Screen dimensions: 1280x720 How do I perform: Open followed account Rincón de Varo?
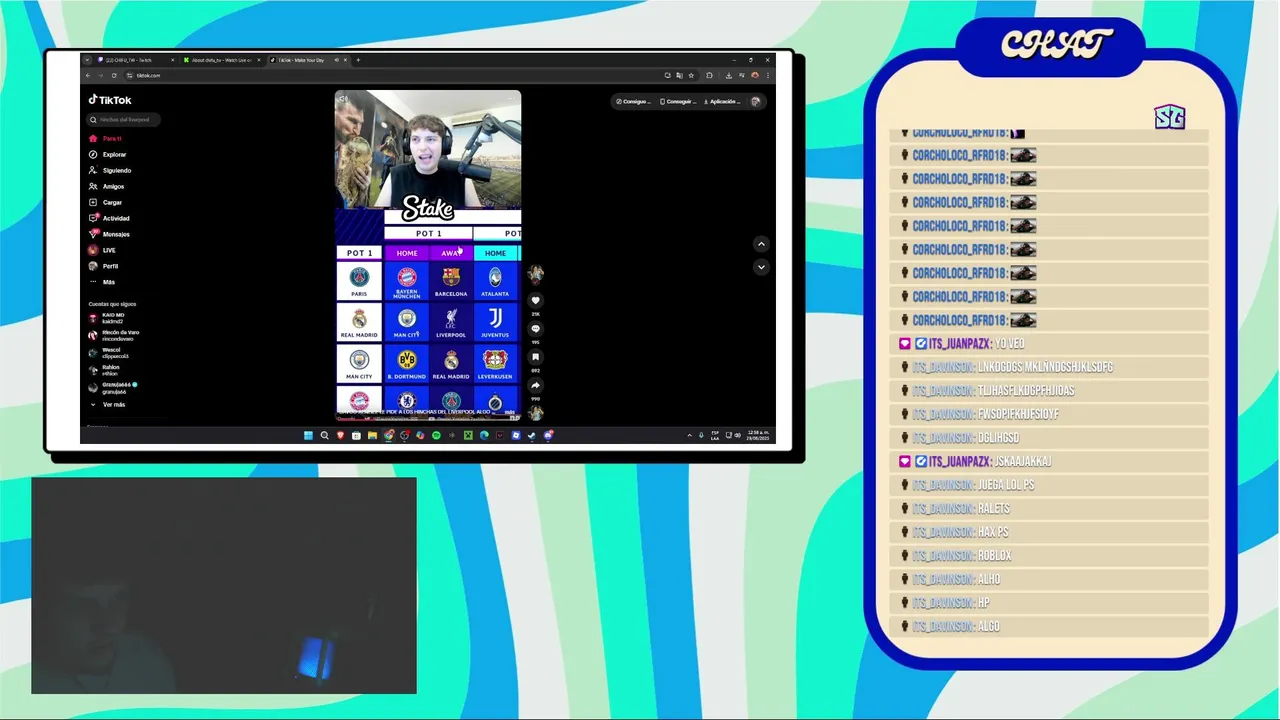click(x=112, y=335)
